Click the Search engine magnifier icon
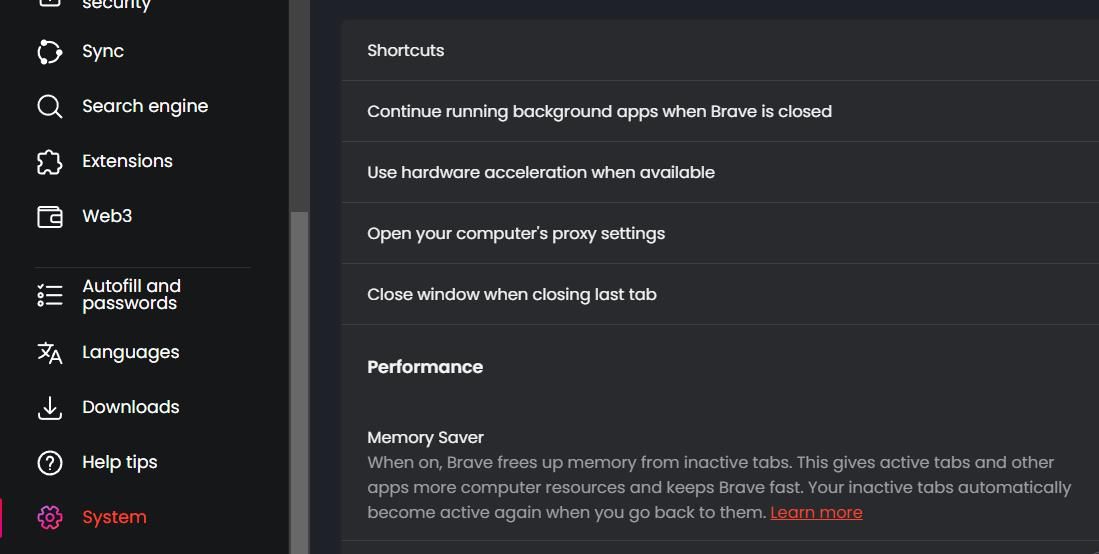Screen dimensions: 1099x554 (x=50, y=107)
